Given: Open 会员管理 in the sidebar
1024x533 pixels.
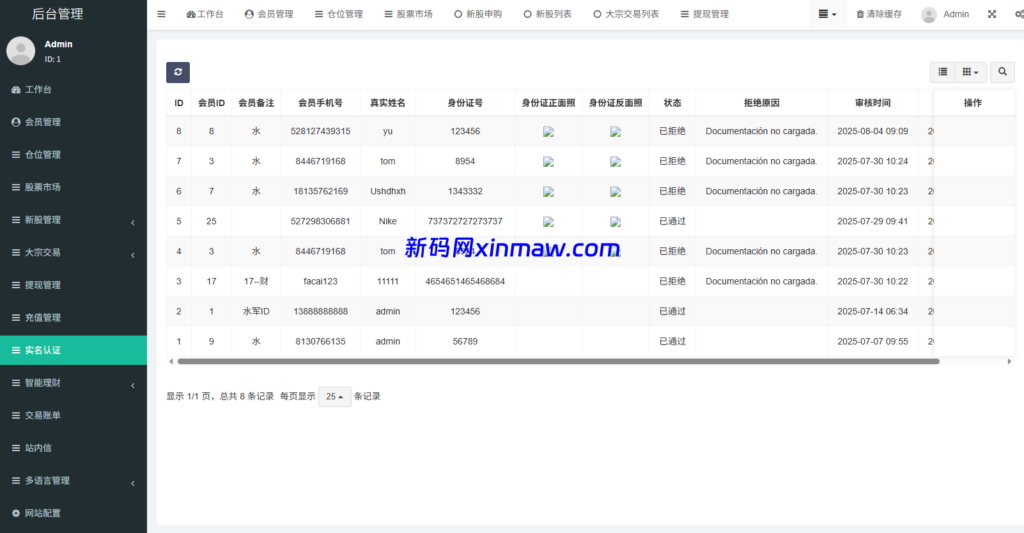Looking at the screenshot, I should 73,122.
